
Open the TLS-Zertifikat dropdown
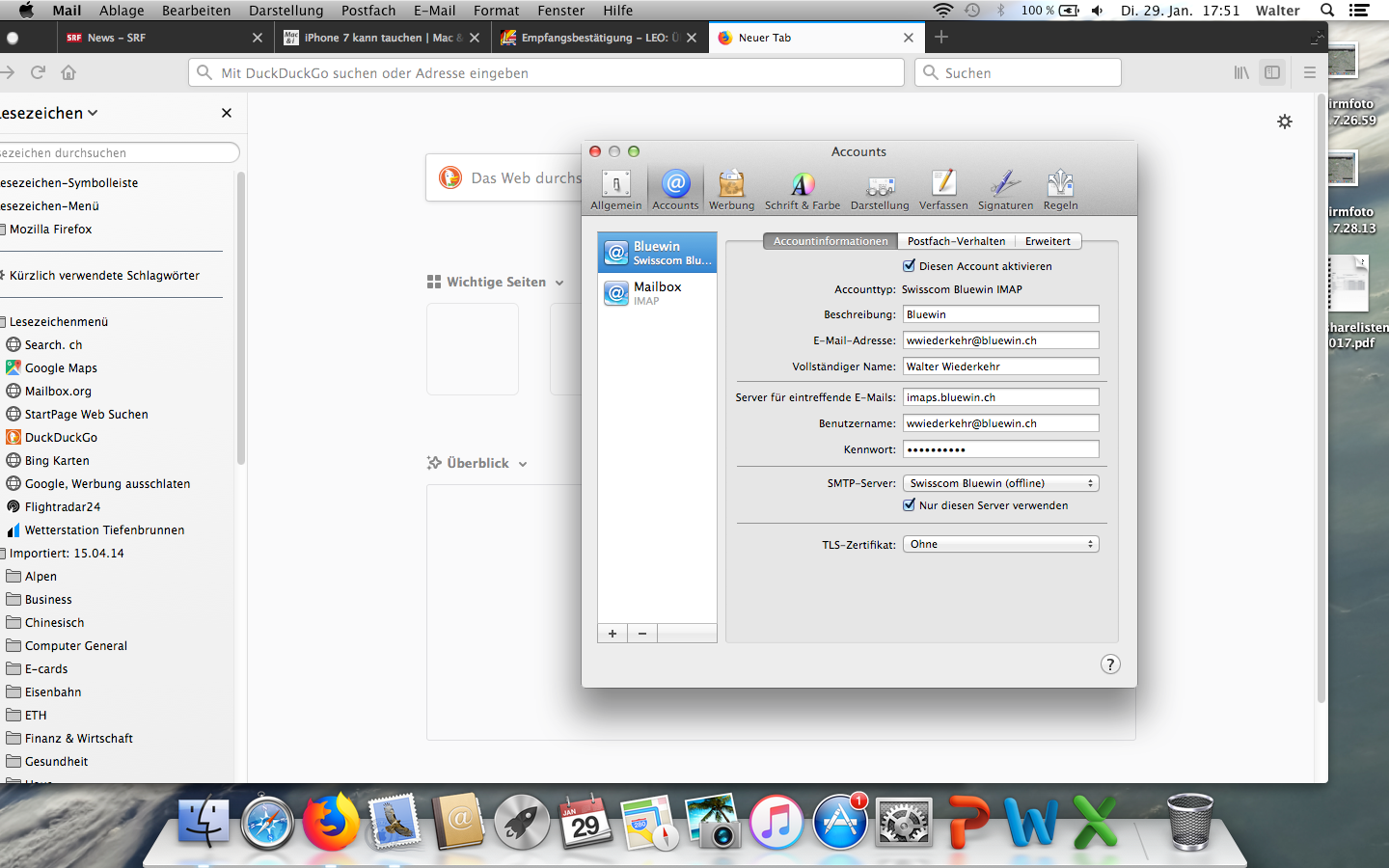(1001, 544)
